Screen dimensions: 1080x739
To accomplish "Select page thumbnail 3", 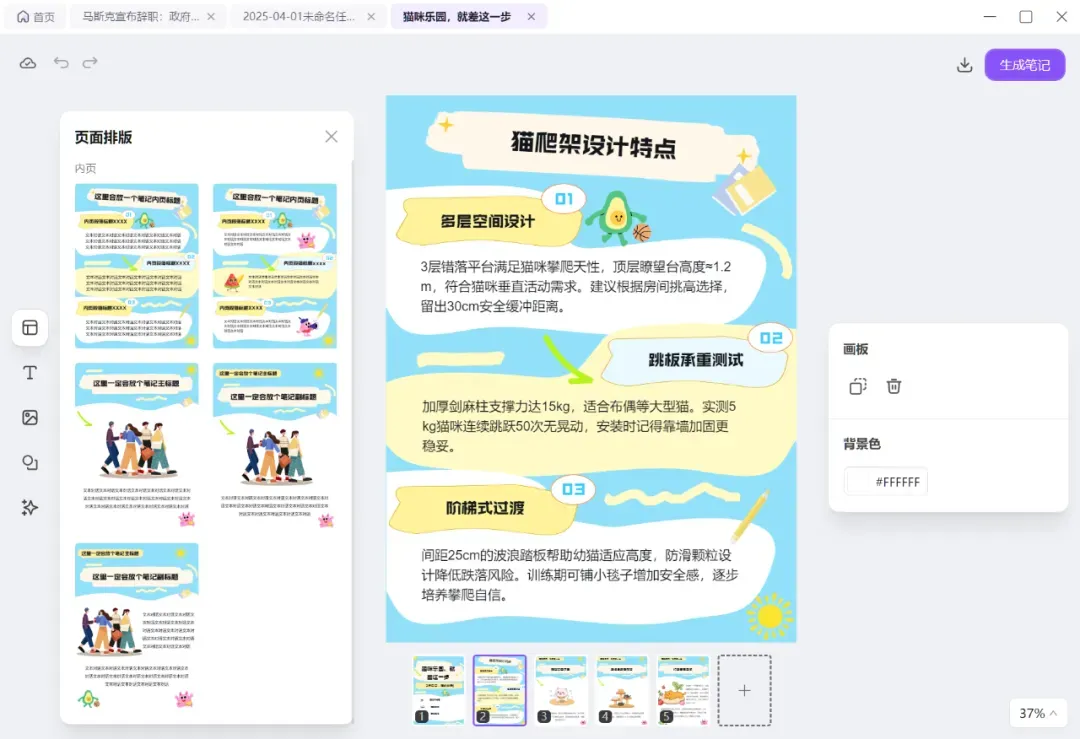I will [561, 690].
